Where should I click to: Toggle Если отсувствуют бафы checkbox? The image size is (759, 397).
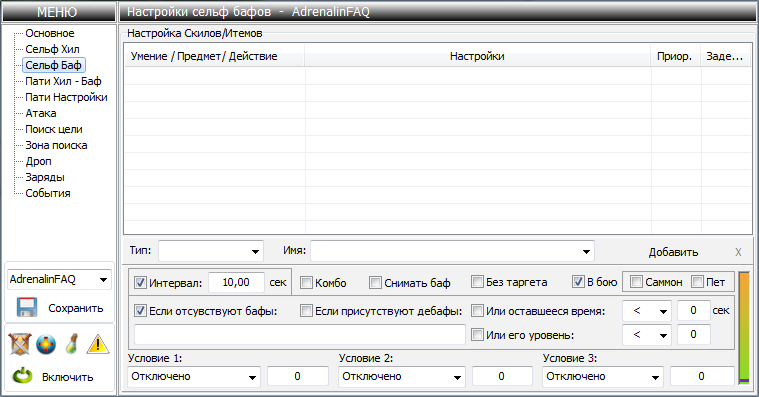coord(140,311)
